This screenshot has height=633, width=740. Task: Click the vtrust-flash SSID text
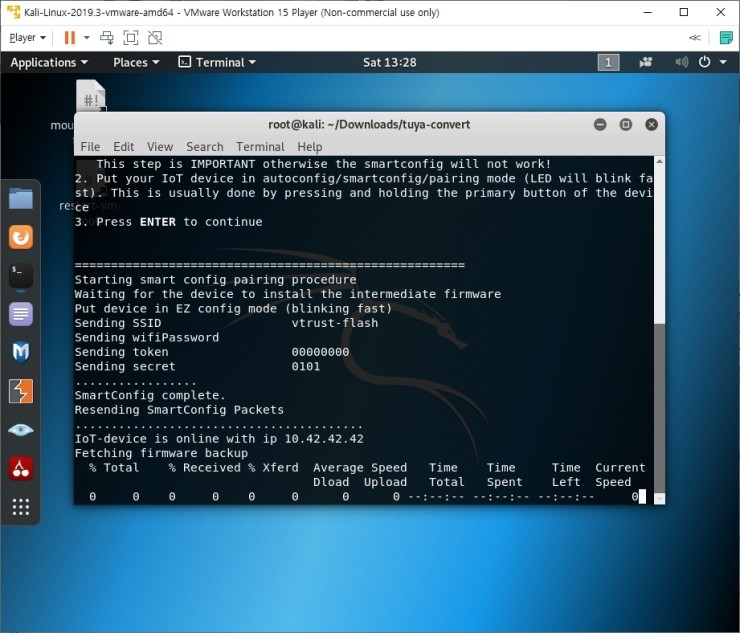click(335, 323)
